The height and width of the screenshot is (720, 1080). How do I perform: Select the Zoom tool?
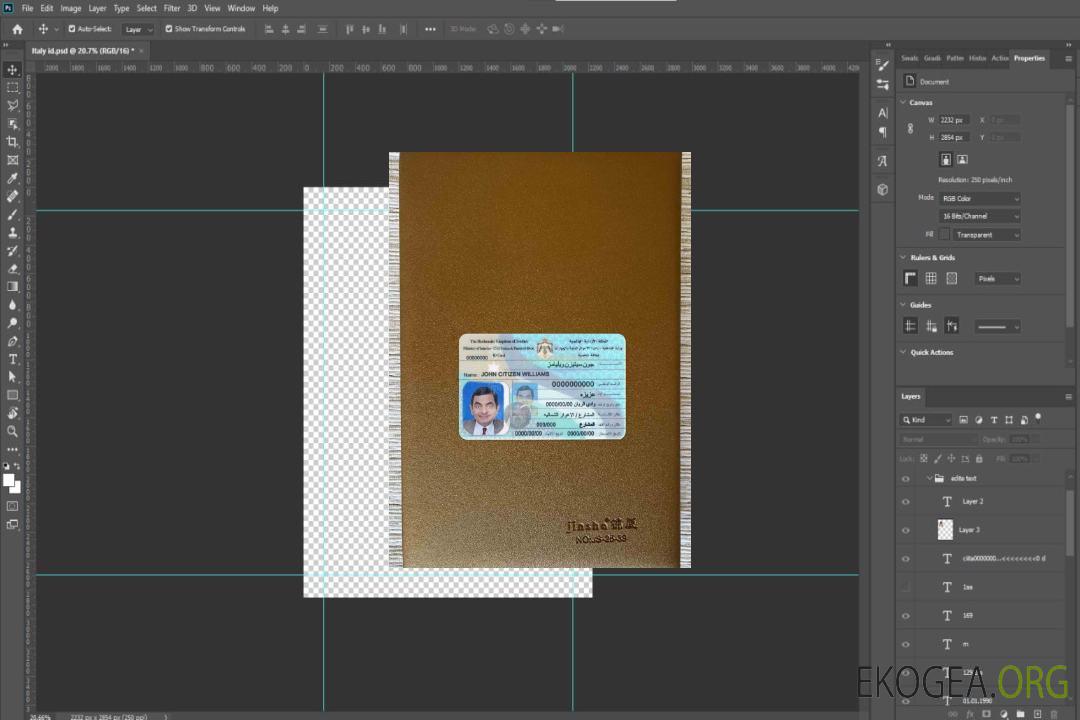pos(13,431)
